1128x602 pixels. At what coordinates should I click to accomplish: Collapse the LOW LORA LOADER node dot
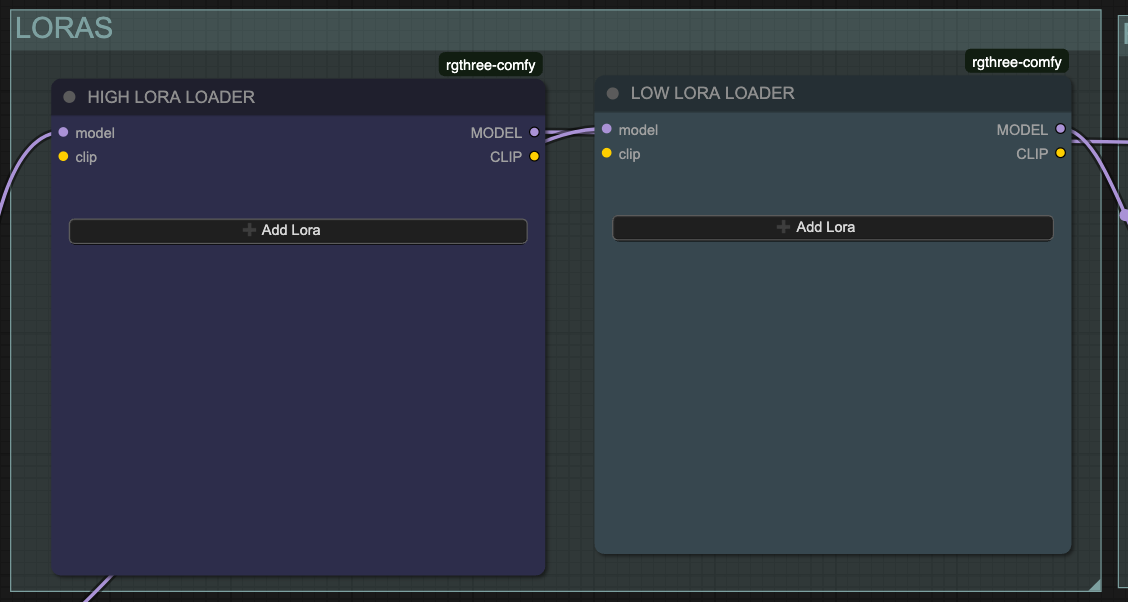pyautogui.click(x=613, y=93)
